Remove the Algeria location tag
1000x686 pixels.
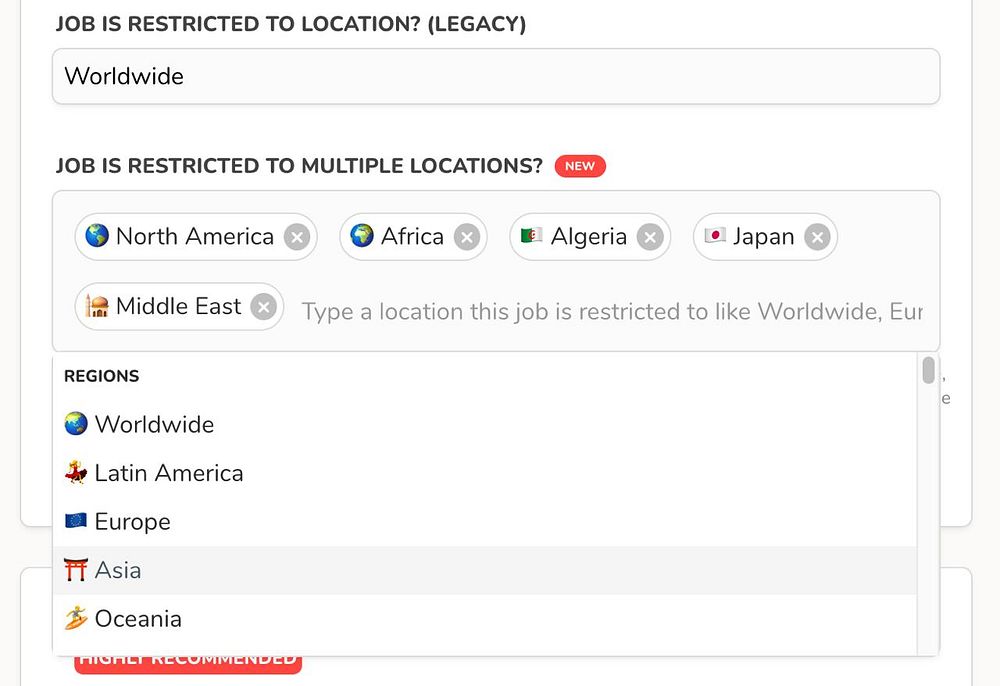(650, 237)
